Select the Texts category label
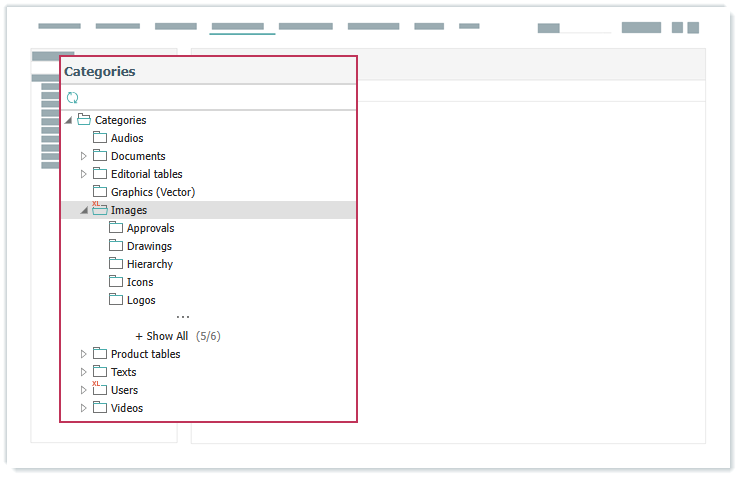 (x=123, y=372)
